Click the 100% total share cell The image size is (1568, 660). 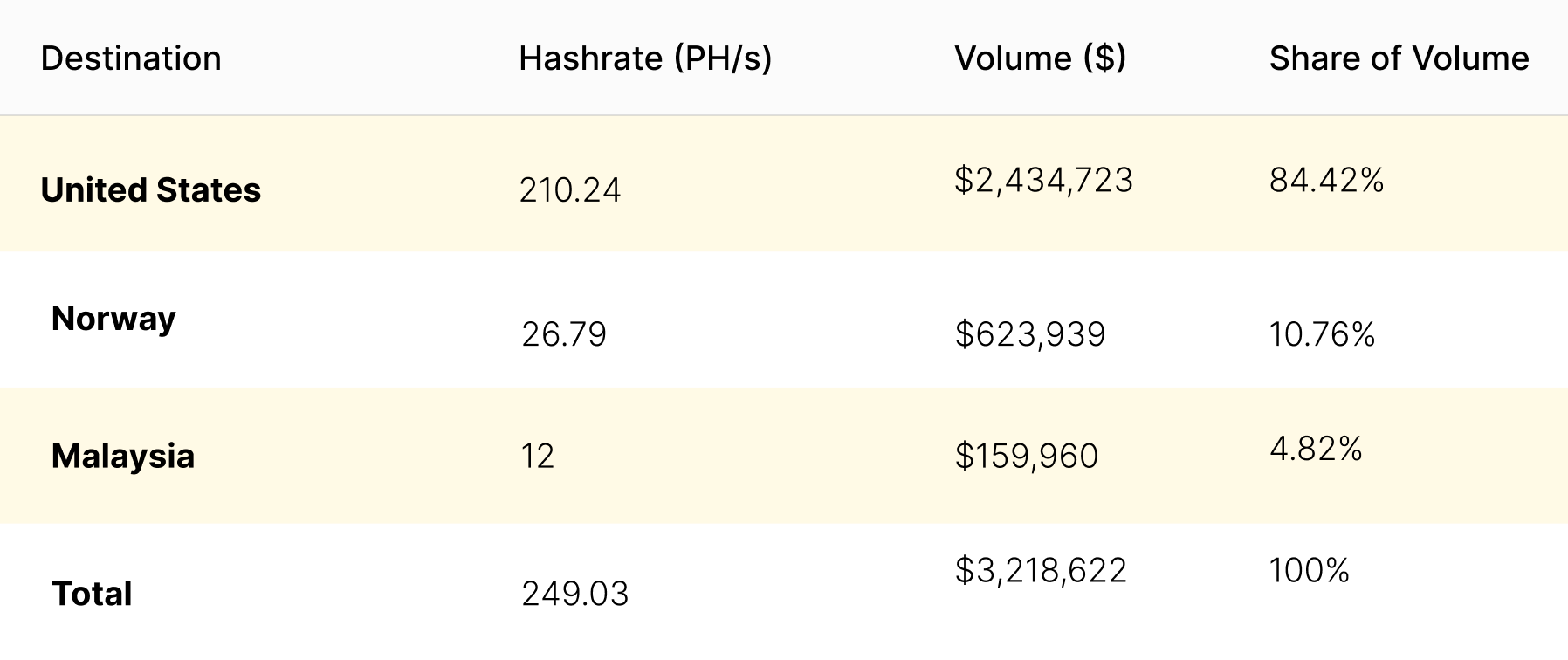(1309, 571)
